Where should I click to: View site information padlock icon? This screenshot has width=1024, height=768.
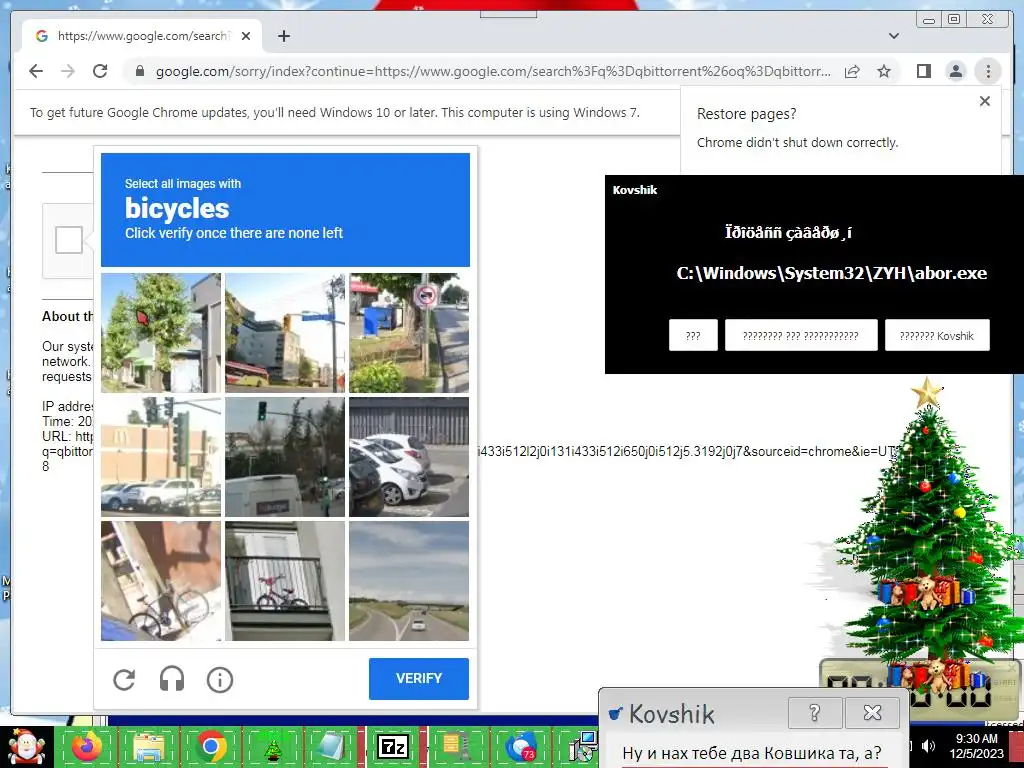[x=139, y=71]
